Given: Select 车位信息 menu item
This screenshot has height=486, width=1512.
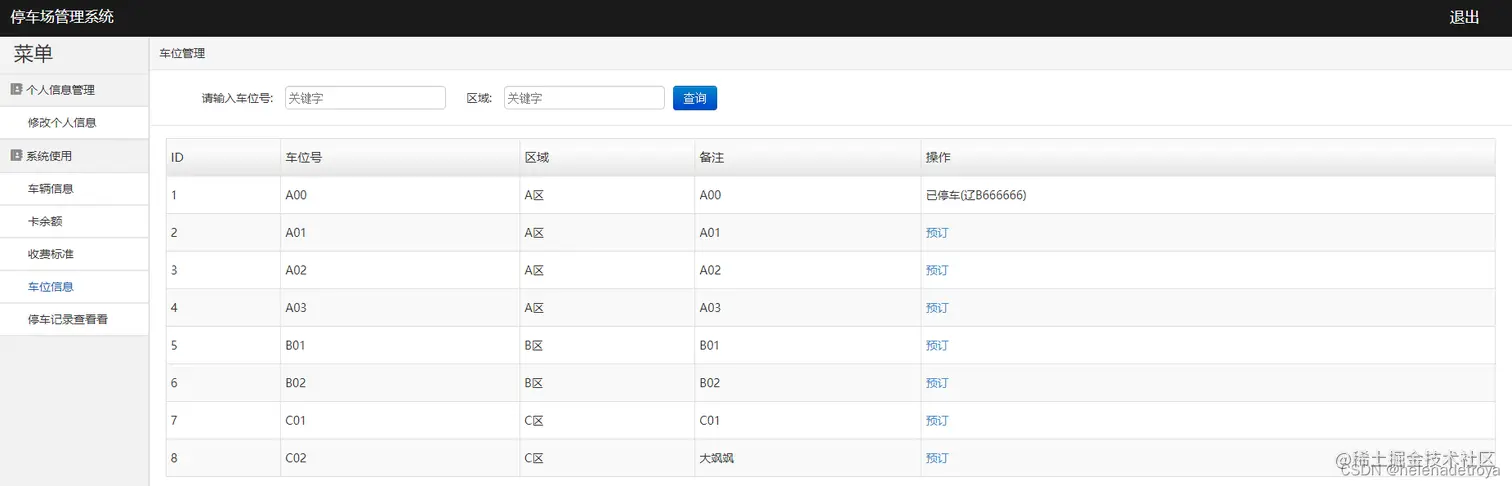Looking at the screenshot, I should click(51, 287).
